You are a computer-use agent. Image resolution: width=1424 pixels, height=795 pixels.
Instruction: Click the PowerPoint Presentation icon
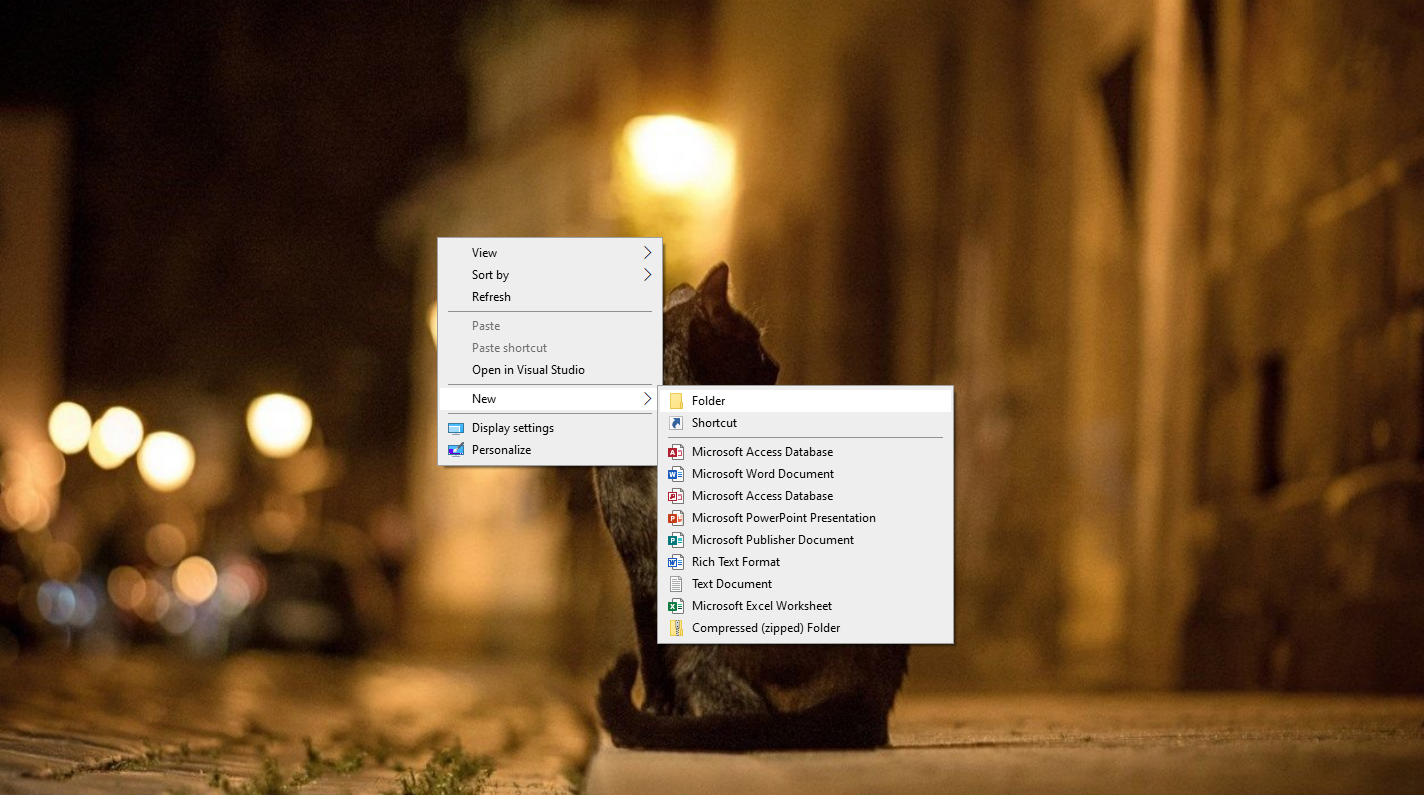tap(676, 518)
